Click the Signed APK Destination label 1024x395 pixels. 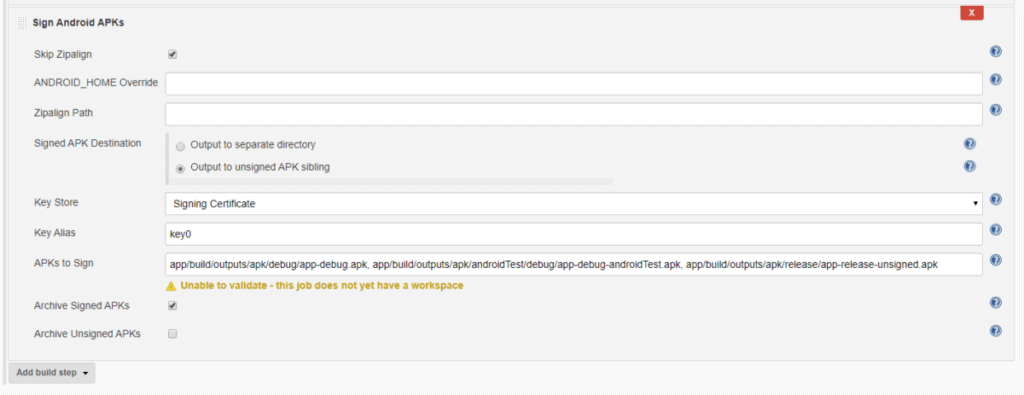coord(88,144)
